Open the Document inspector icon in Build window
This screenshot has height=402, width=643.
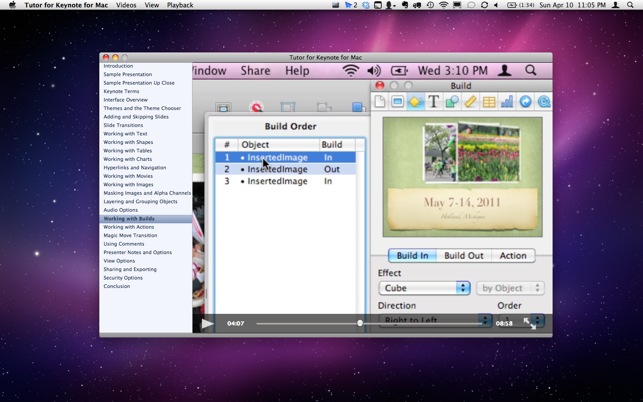pyautogui.click(x=380, y=102)
